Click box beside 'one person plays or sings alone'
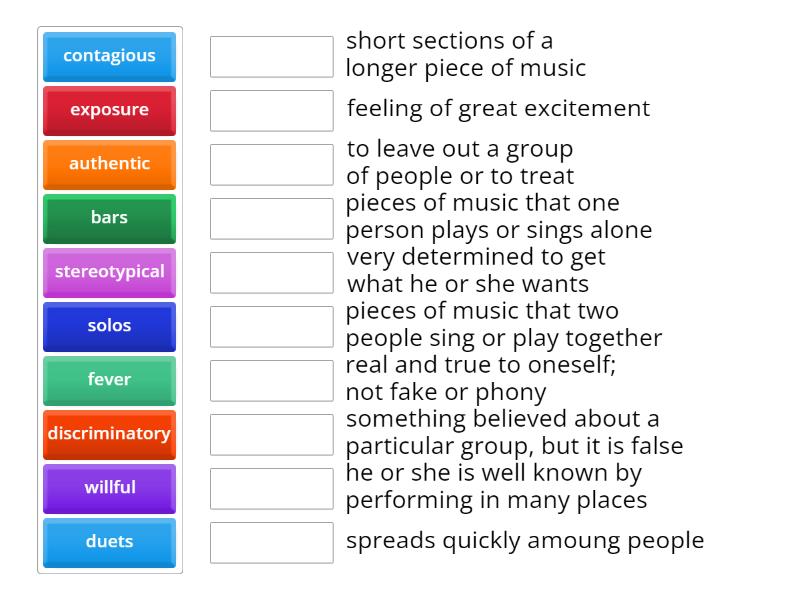Viewport: 800px width, 600px height. tap(271, 219)
